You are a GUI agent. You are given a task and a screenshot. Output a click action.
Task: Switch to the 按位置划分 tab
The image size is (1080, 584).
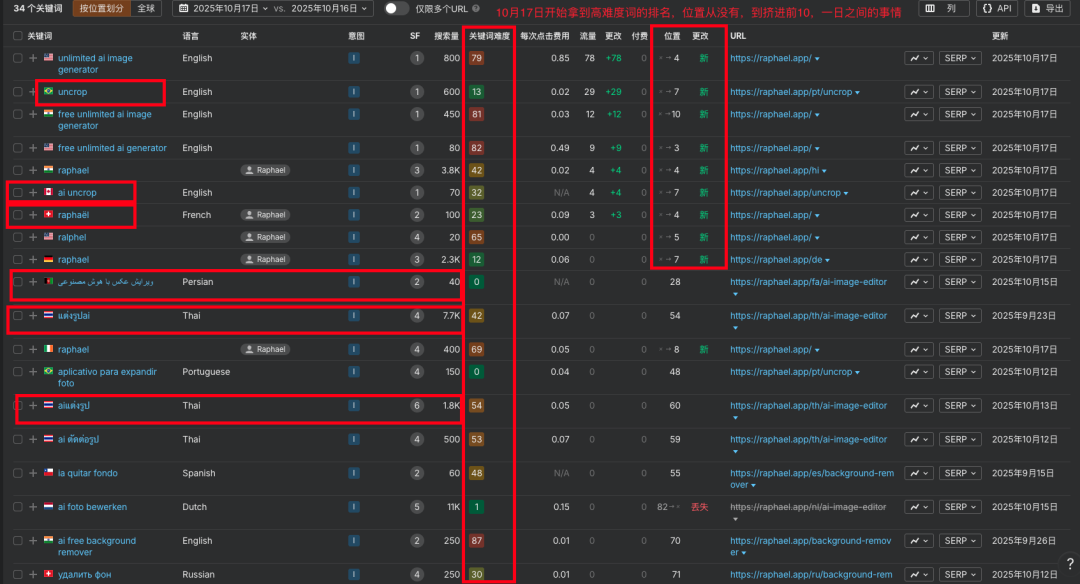click(101, 8)
